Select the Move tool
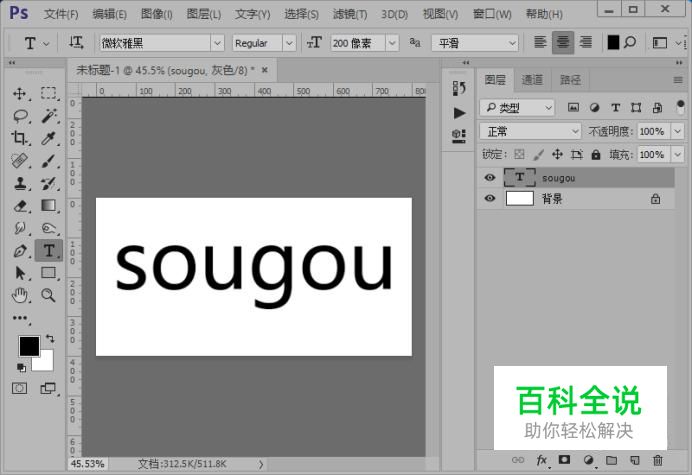The image size is (692, 475). pos(19,93)
